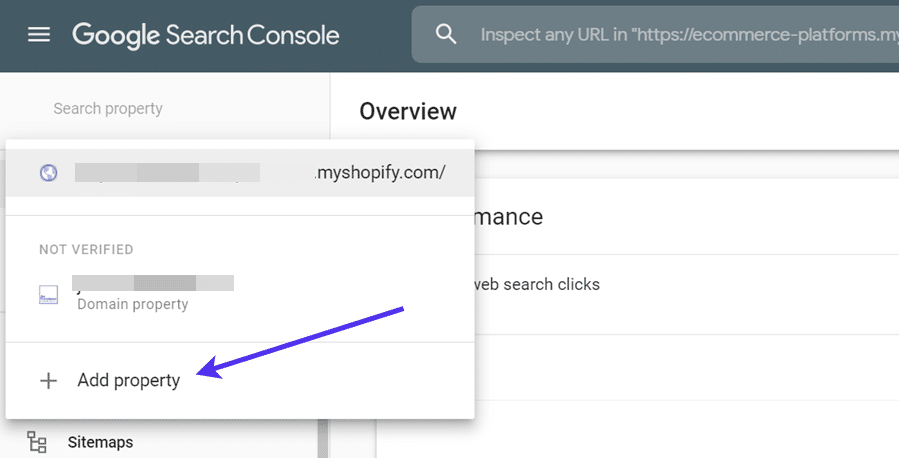
Task: Open Sitemaps in the sidebar
Action: coord(100,441)
